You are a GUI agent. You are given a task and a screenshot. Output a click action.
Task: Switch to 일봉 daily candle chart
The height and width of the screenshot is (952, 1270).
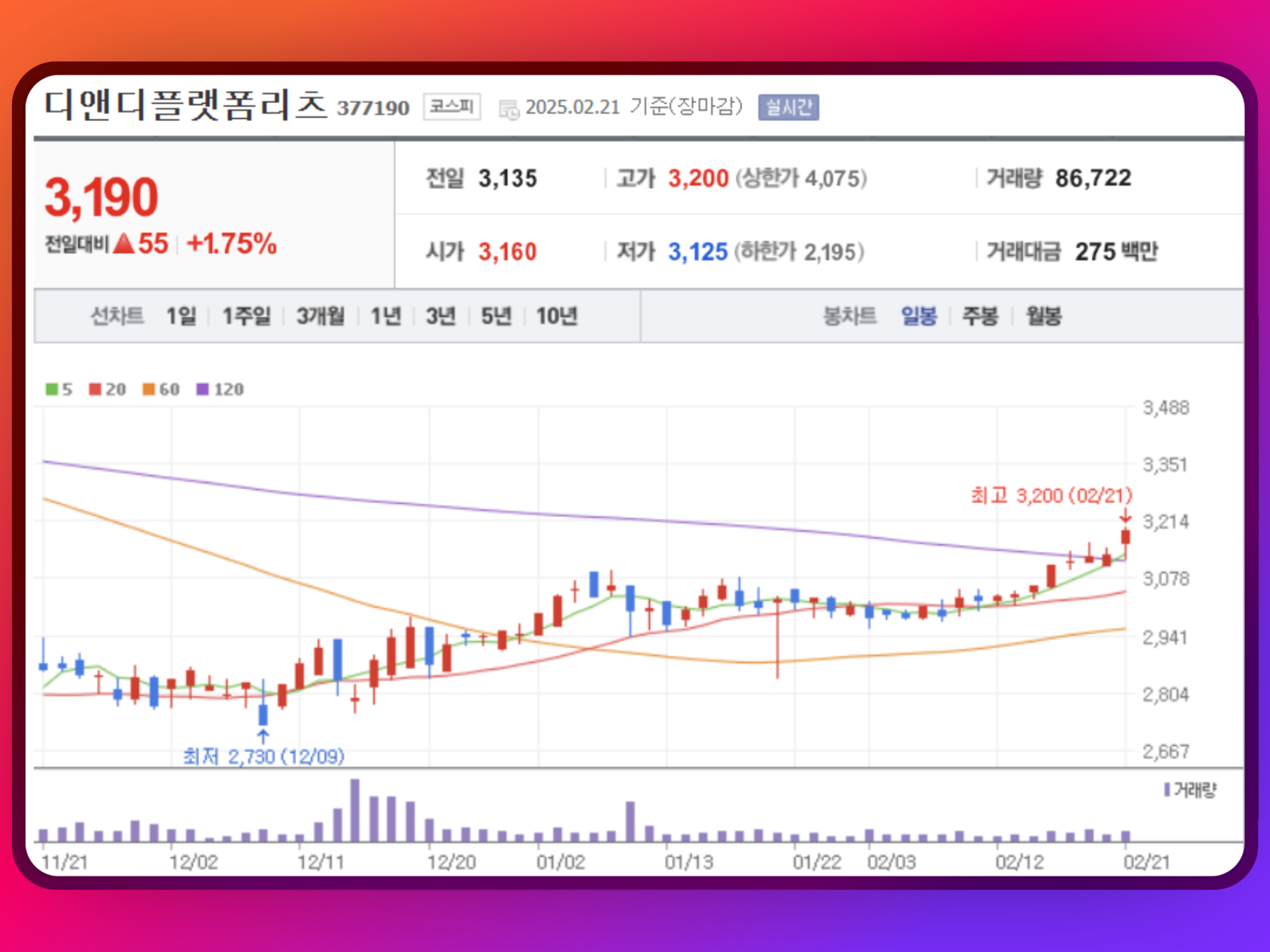919,316
